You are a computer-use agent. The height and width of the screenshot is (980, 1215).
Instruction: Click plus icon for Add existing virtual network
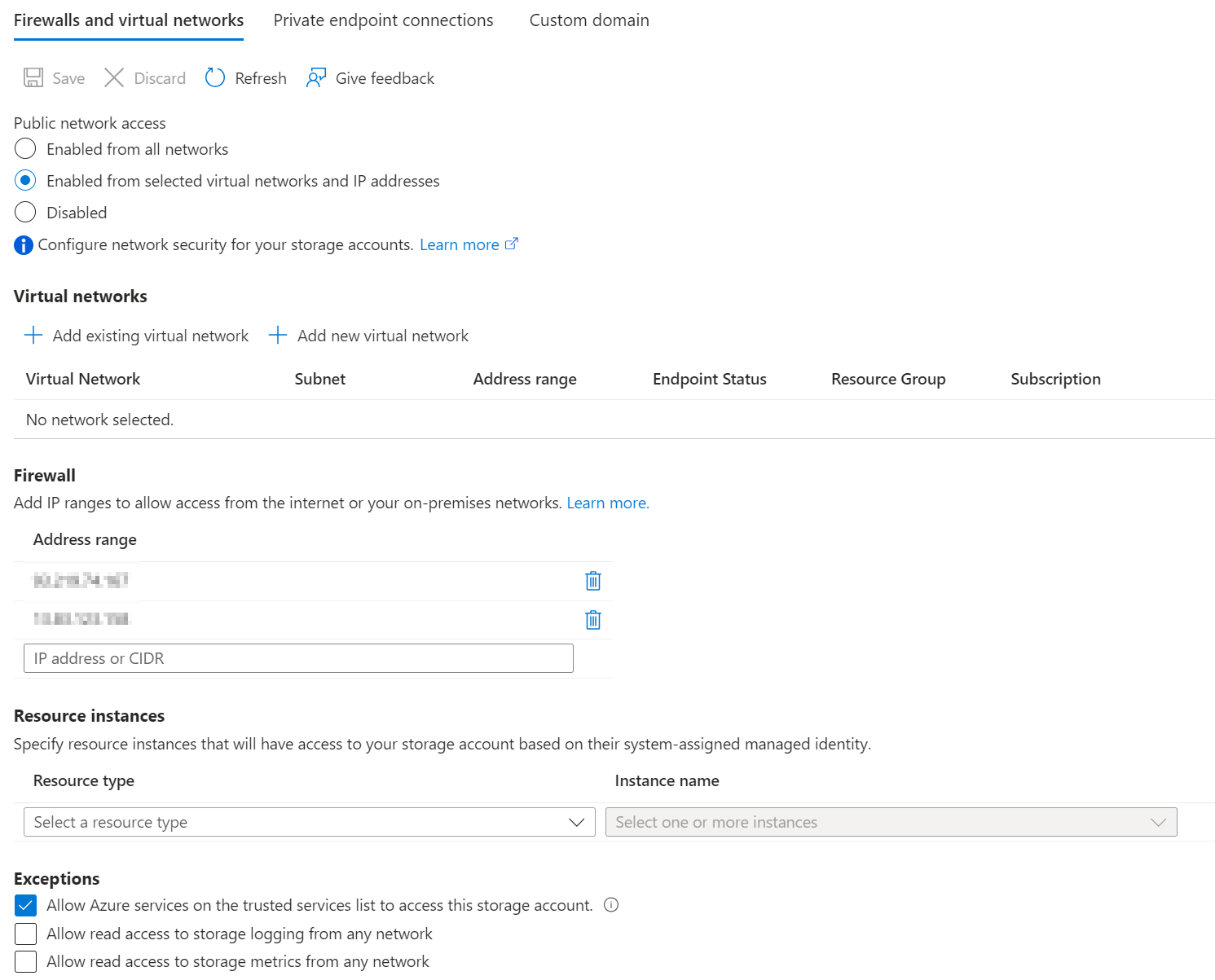(x=33, y=336)
